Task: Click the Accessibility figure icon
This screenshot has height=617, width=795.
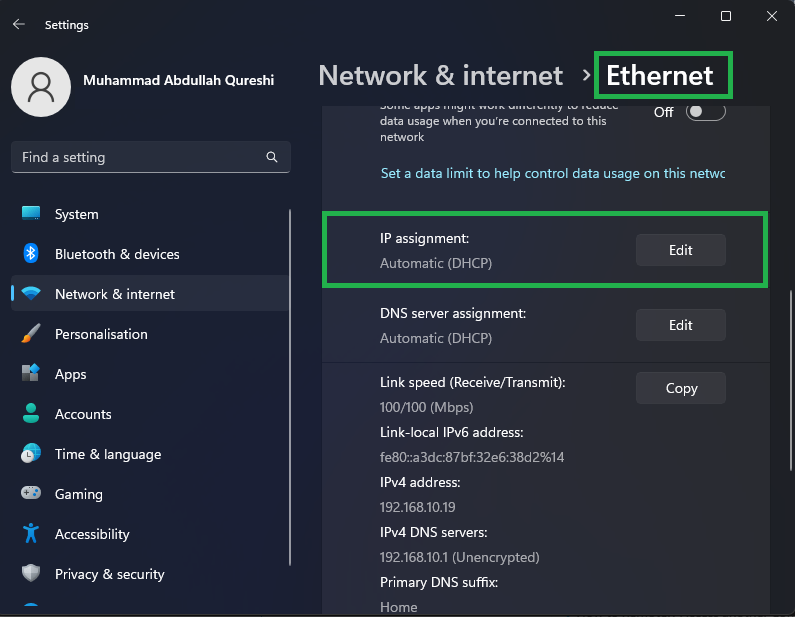Action: [31, 534]
